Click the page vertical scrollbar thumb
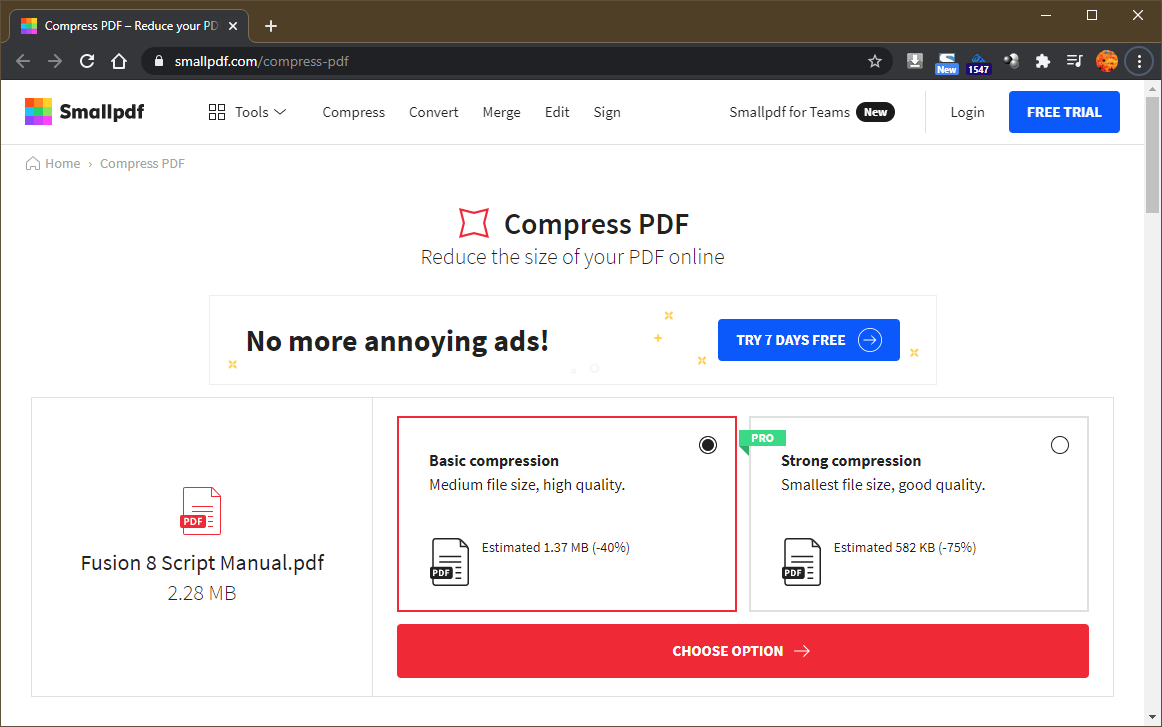The width and height of the screenshot is (1162, 727). (1152, 154)
